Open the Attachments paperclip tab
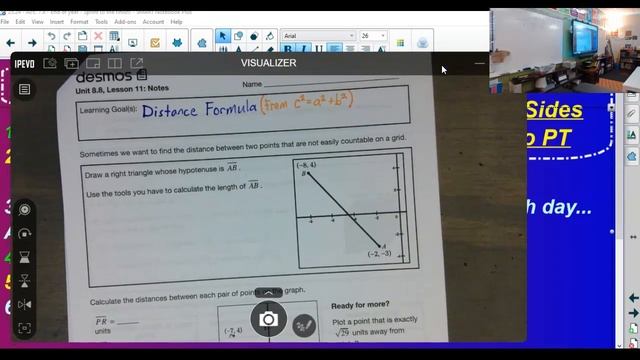The image size is (640, 360). coord(632,113)
